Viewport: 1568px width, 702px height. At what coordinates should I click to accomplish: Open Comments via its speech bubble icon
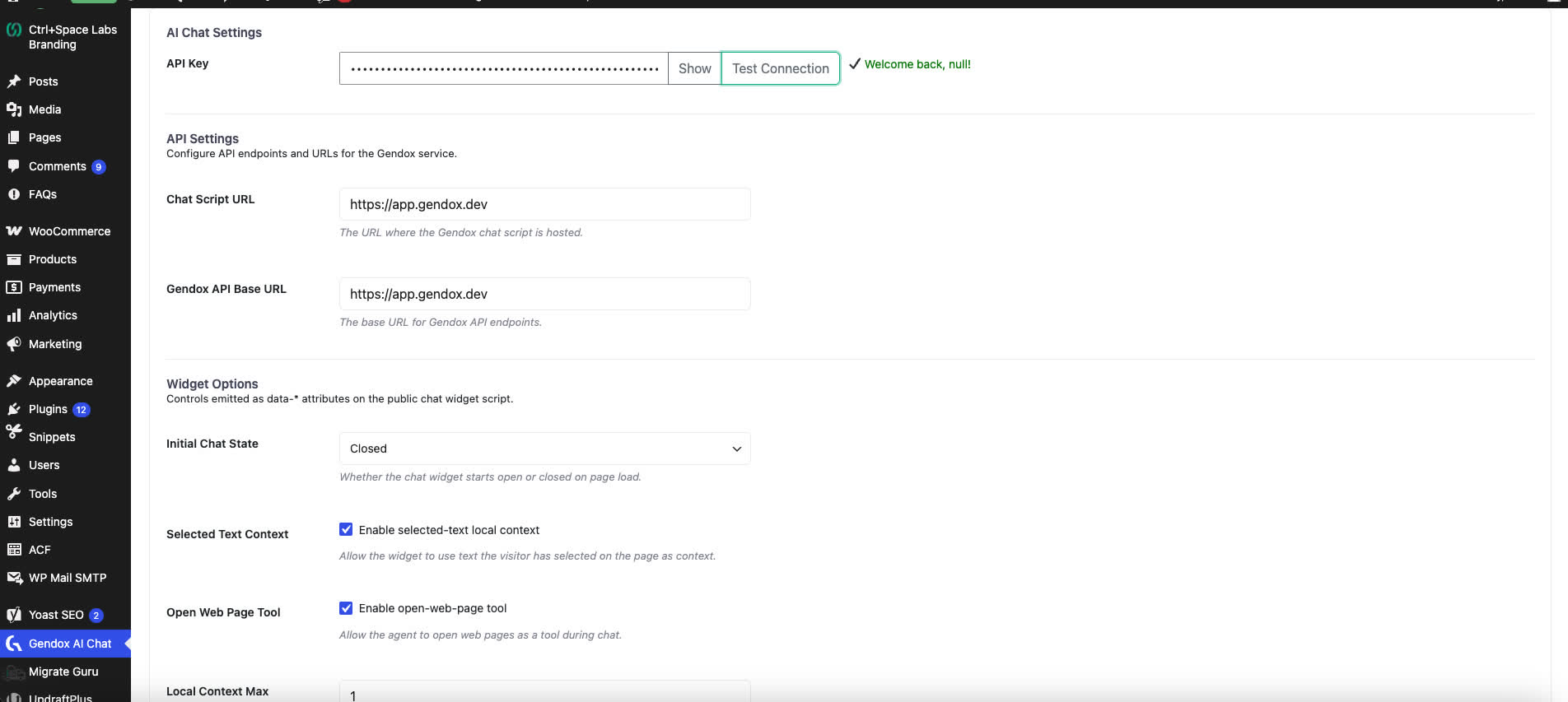tap(14, 166)
